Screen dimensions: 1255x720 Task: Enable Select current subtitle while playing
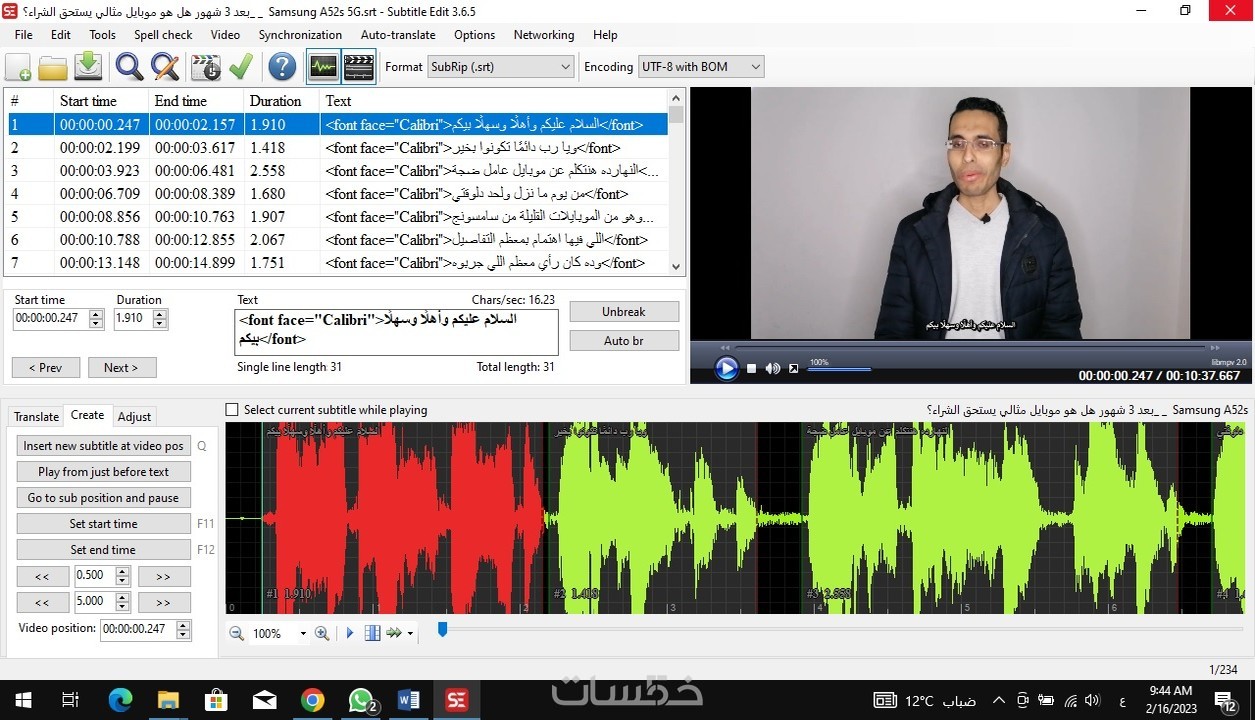point(232,410)
